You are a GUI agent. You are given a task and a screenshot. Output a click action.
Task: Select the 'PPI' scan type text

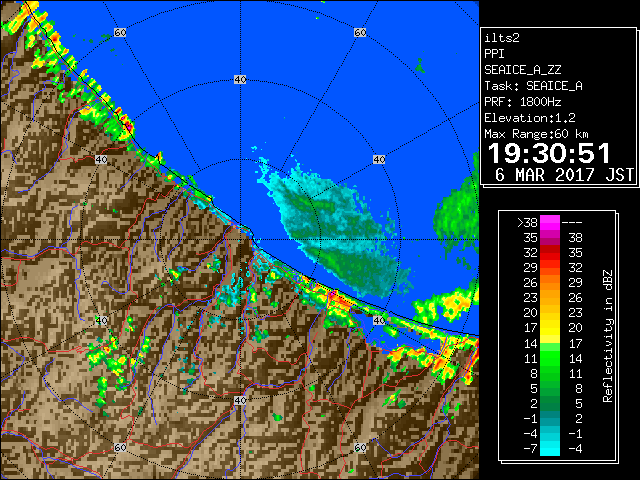(x=494, y=54)
